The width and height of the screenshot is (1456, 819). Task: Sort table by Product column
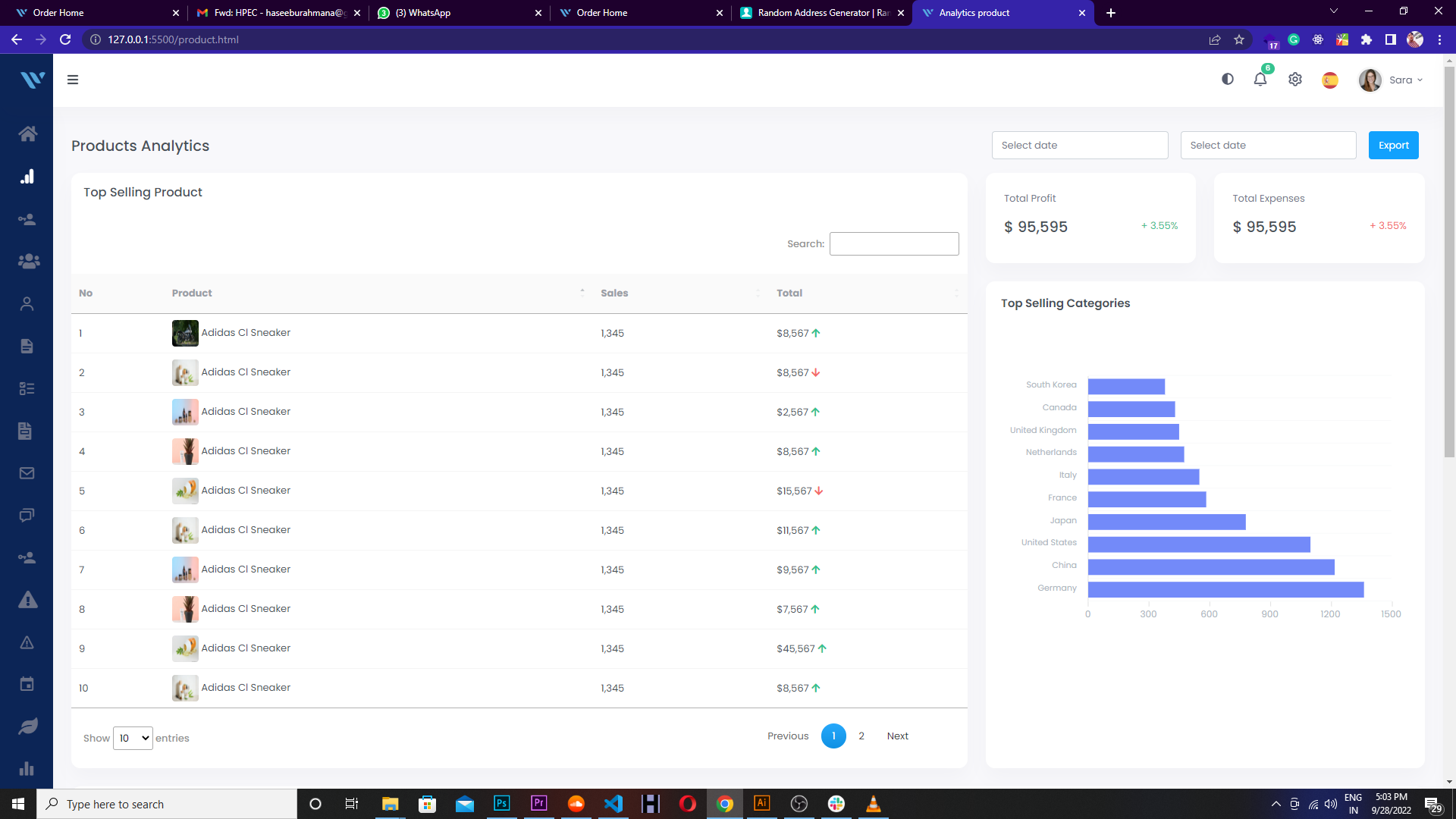[x=192, y=293]
